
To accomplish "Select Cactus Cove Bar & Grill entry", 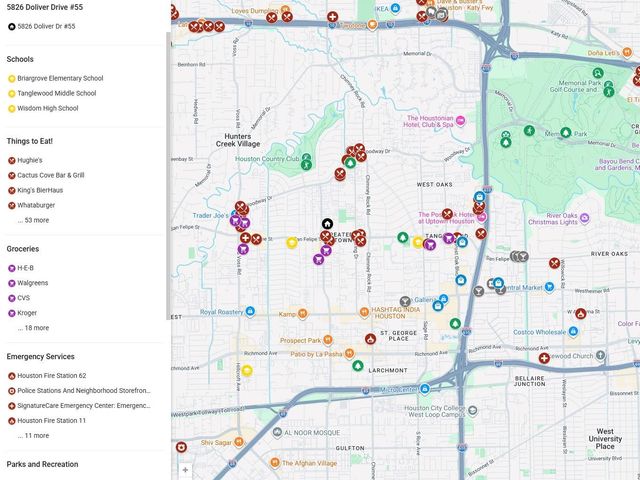I will (51, 175).
